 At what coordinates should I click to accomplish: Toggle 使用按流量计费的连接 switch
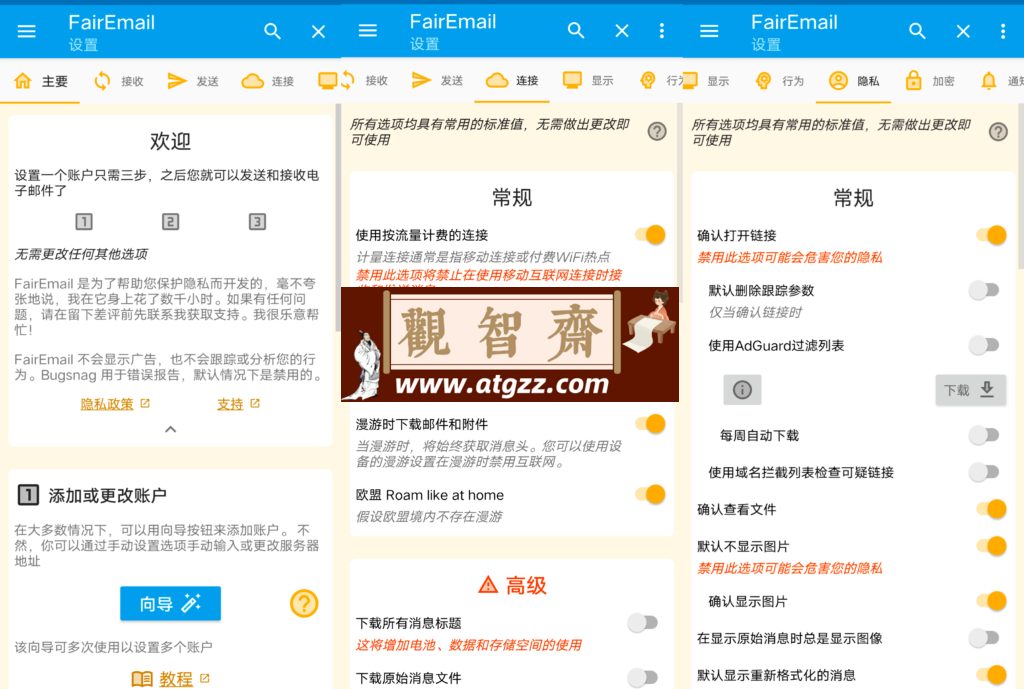point(651,234)
